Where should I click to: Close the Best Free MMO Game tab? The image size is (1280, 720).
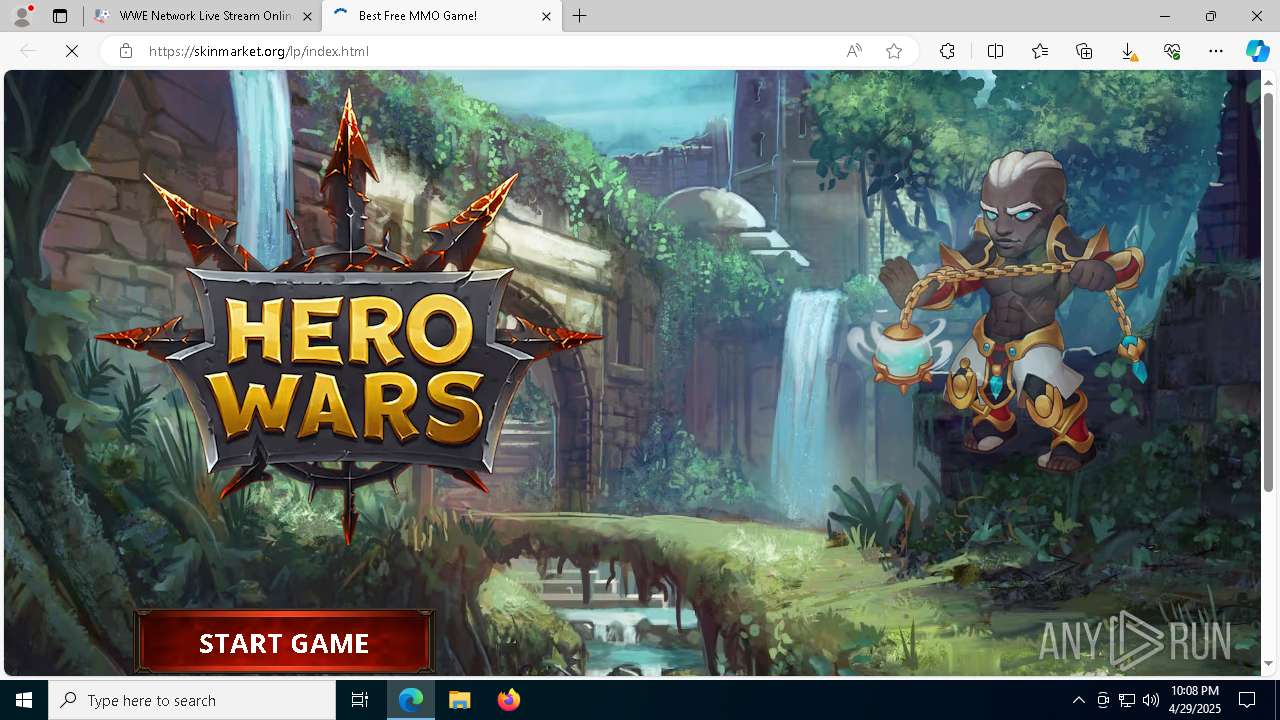[546, 16]
